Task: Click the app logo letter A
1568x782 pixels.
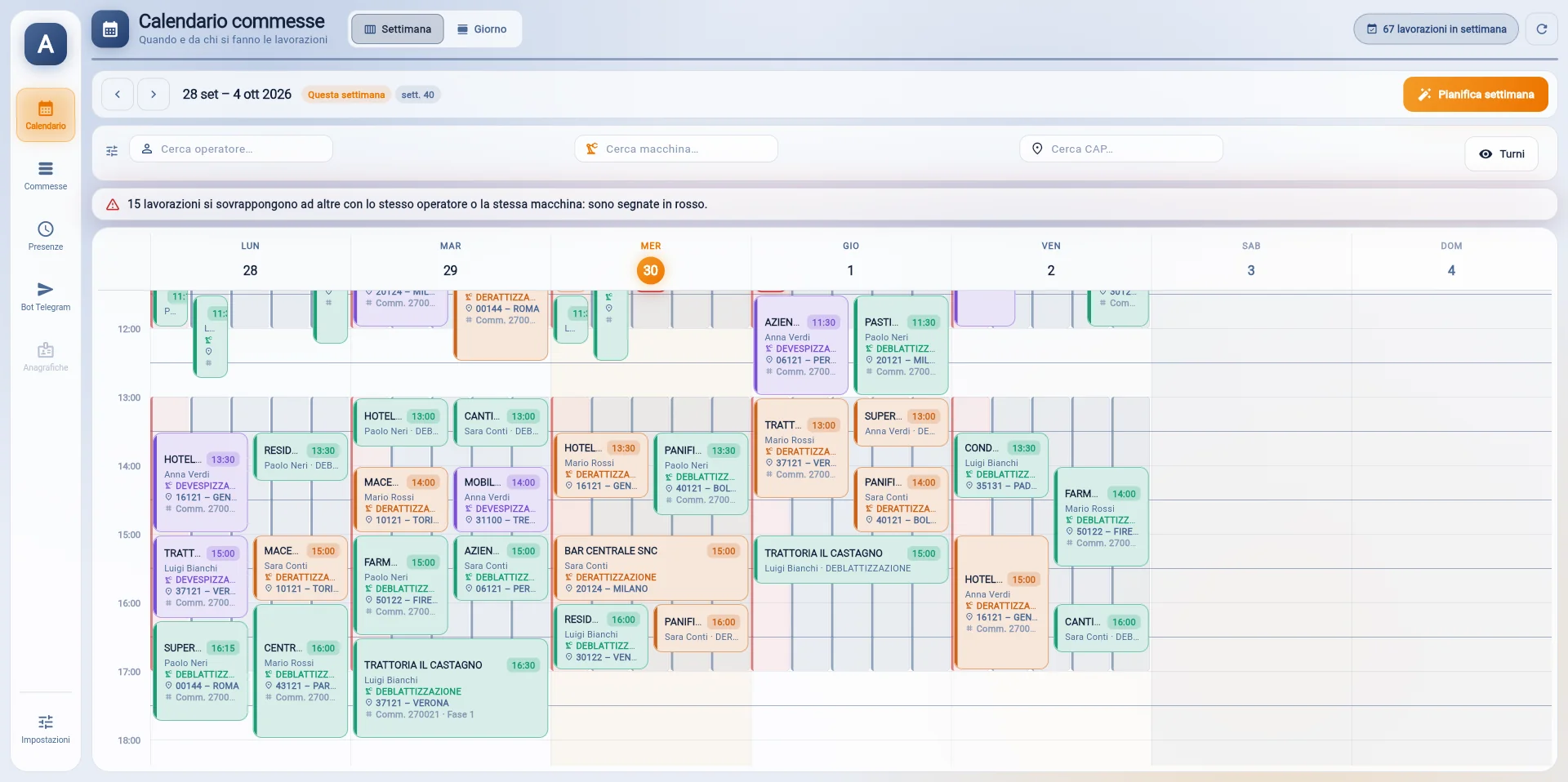Action: click(x=46, y=44)
